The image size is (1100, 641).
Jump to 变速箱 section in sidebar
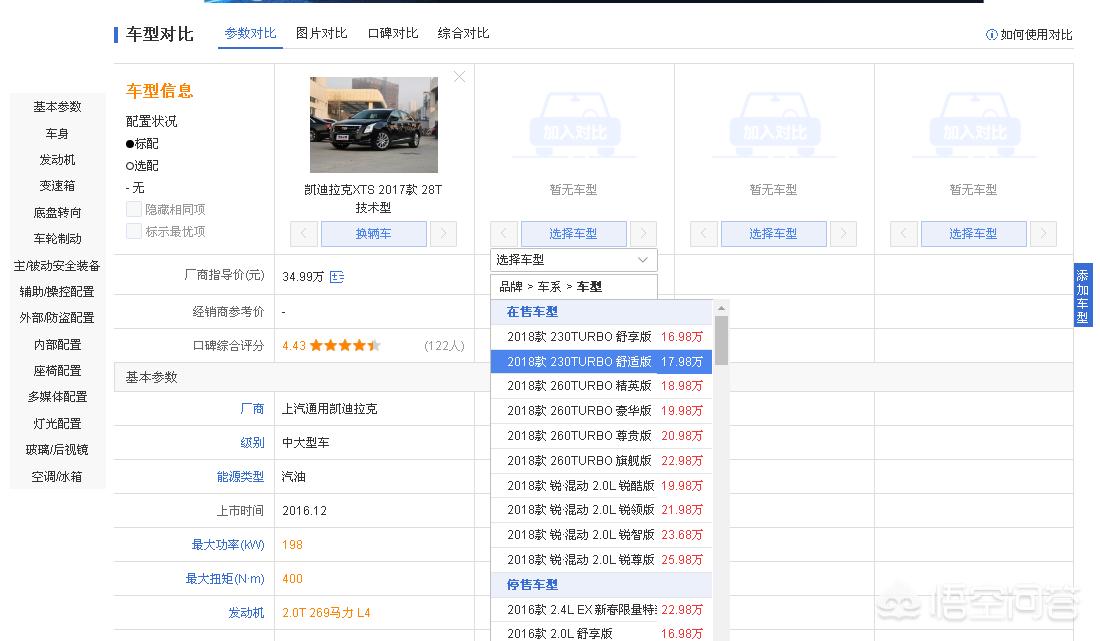point(58,186)
